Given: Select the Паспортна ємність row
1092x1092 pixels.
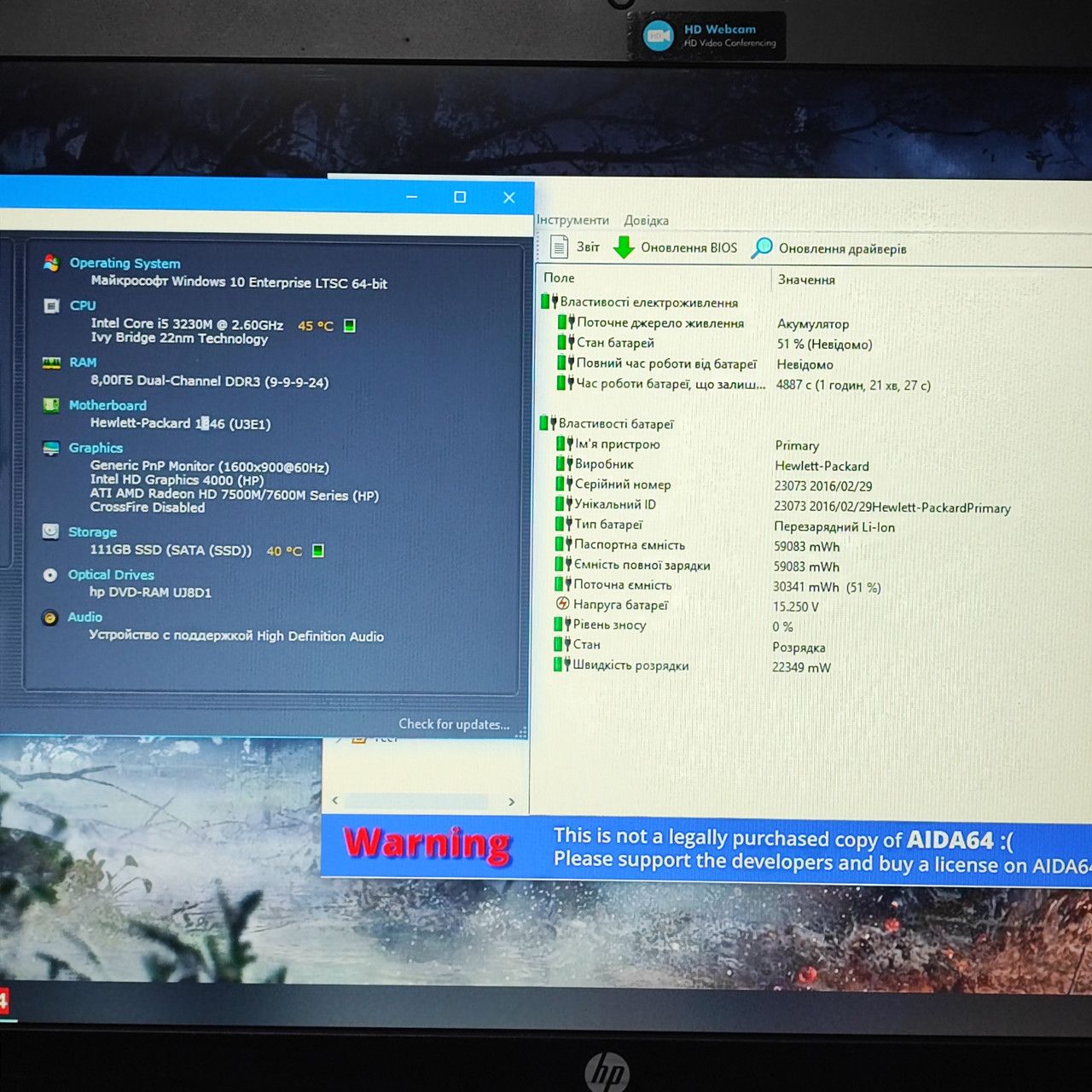Looking at the screenshot, I should [620, 544].
